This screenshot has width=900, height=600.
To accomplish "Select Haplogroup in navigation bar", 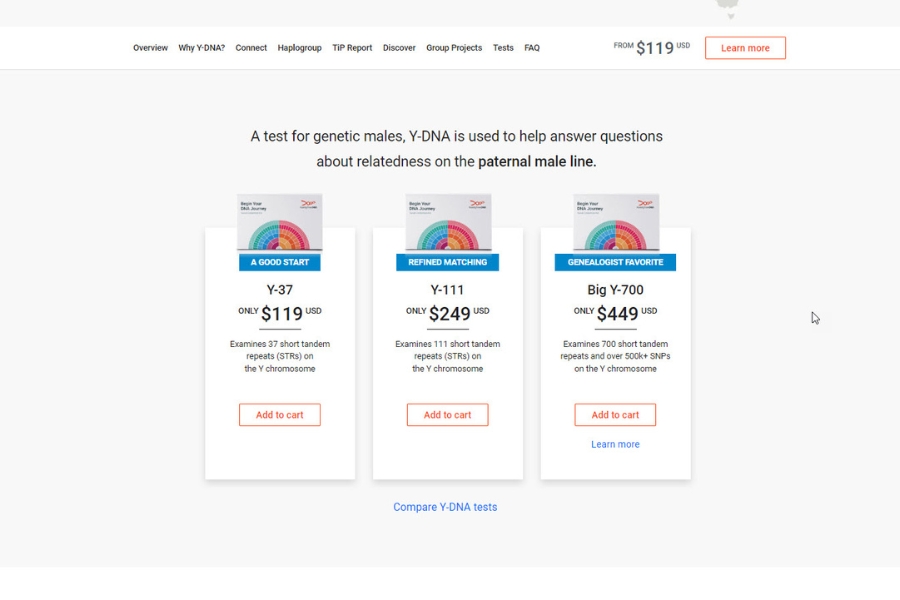I will point(299,48).
